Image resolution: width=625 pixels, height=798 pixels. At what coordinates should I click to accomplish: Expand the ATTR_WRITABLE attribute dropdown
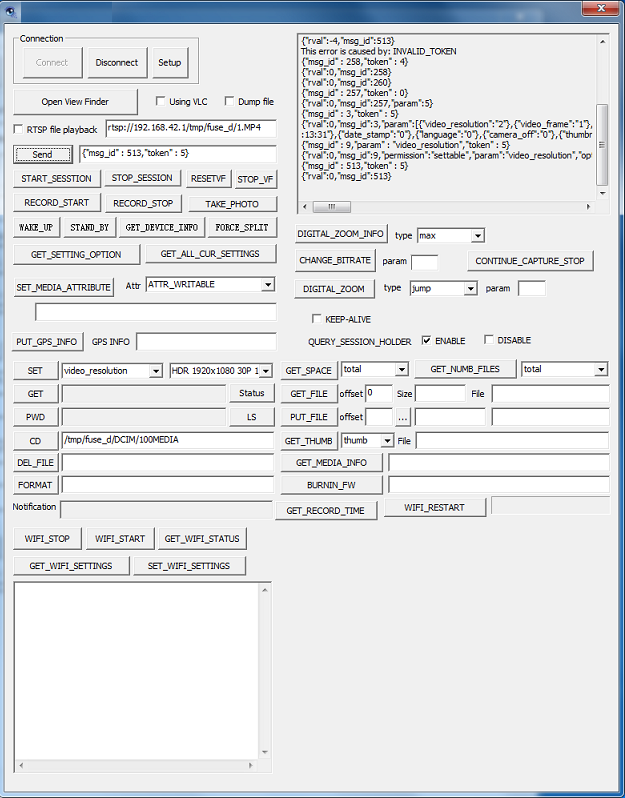(268, 284)
